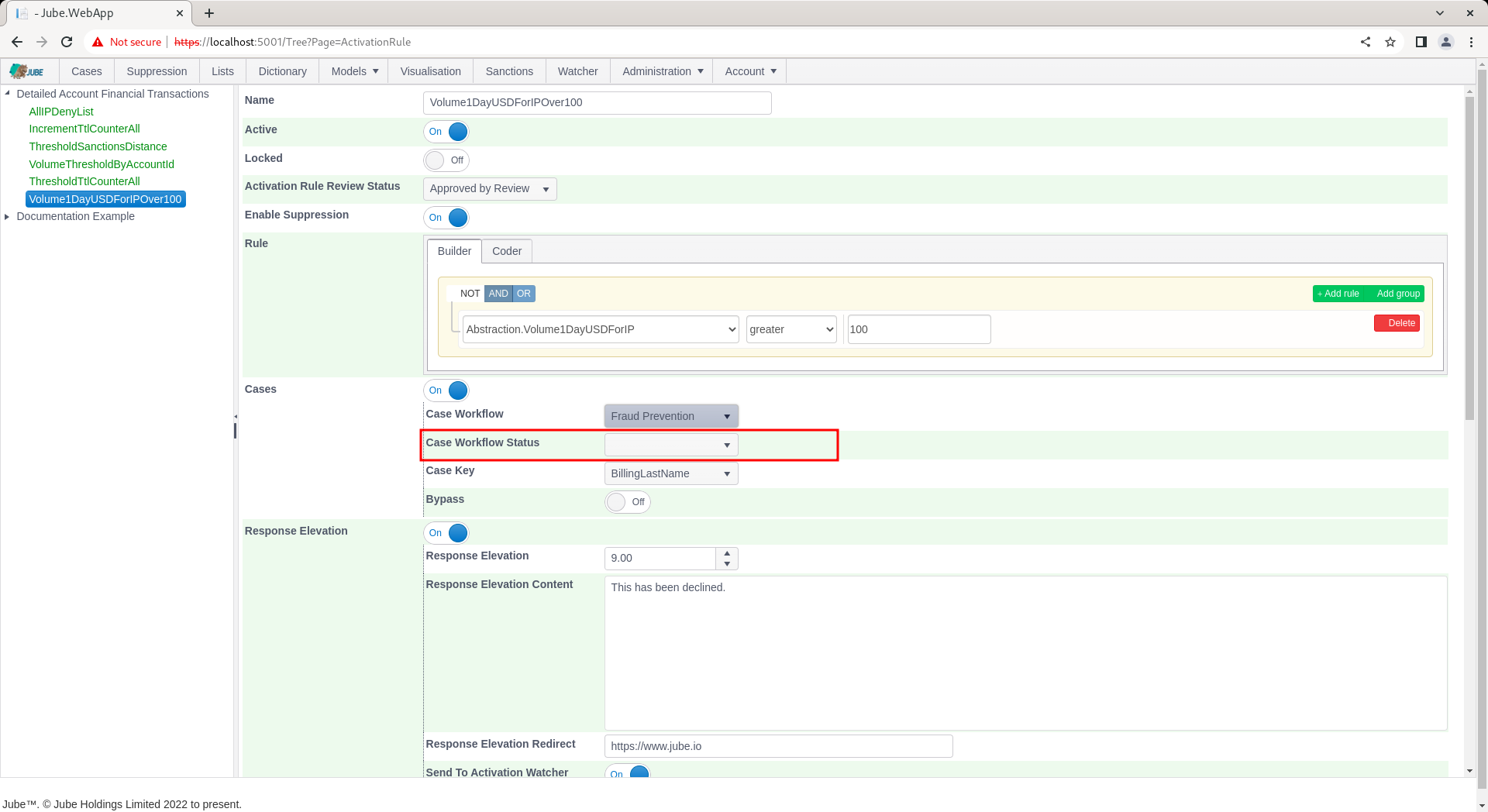Screen dimensions: 1488x812
Task: Toggle the Active switch
Action: [446, 132]
